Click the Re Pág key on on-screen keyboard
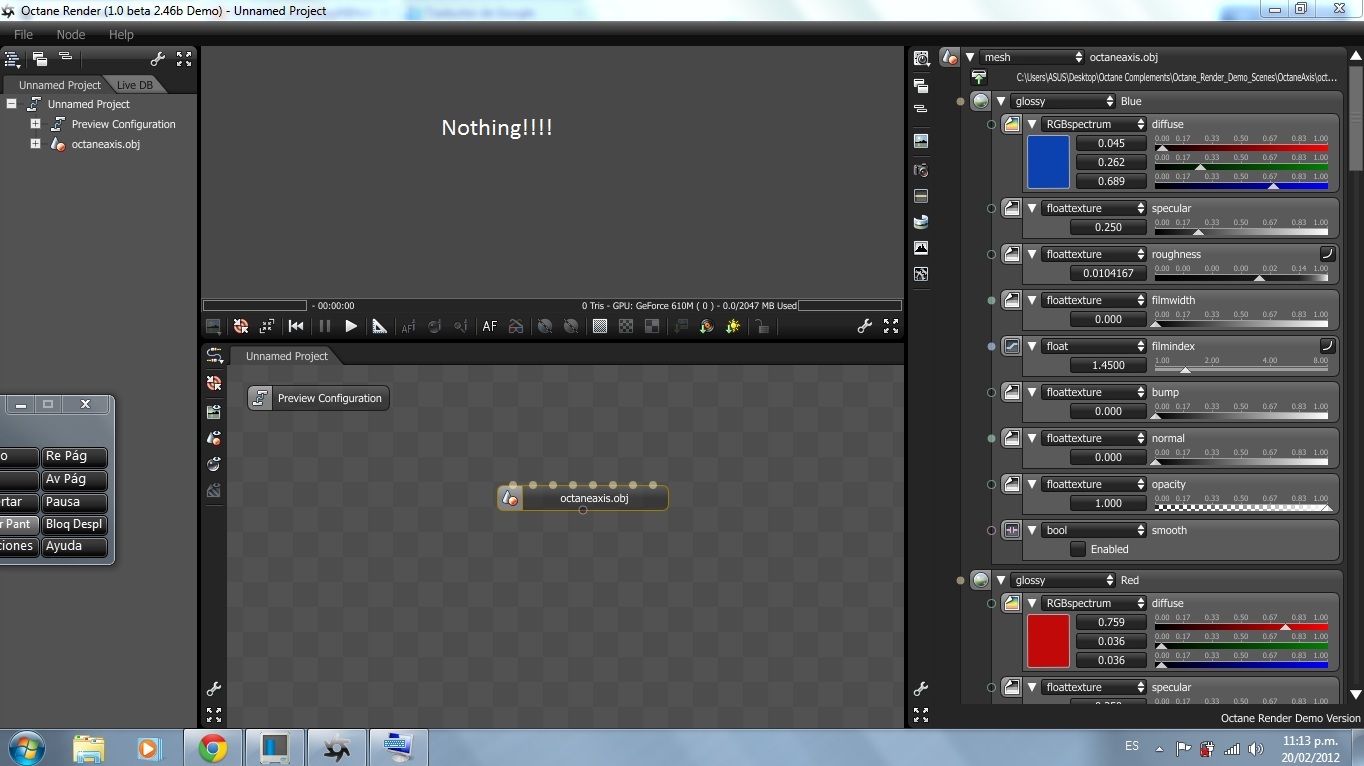This screenshot has height=766, width=1364. click(x=74, y=456)
